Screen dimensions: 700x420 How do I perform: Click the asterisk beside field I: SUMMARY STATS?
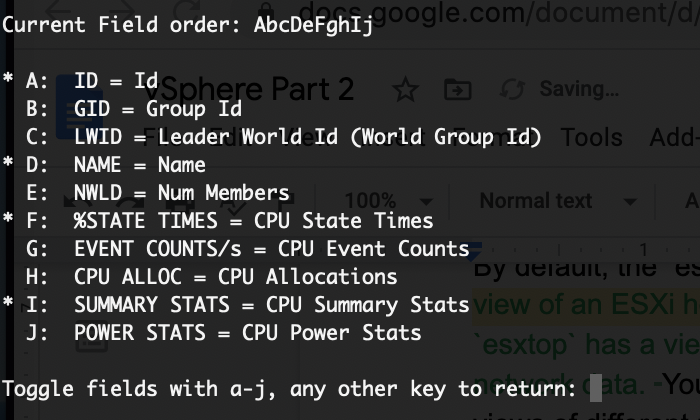click(x=8, y=305)
